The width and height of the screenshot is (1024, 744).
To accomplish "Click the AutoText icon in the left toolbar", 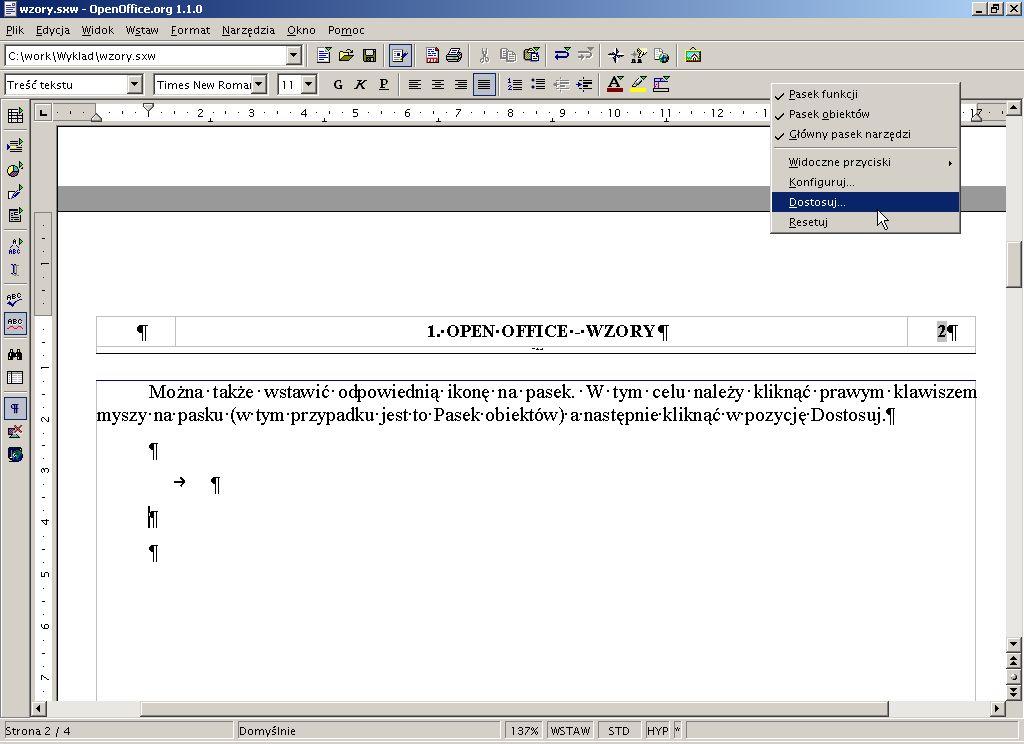I will (x=15, y=246).
